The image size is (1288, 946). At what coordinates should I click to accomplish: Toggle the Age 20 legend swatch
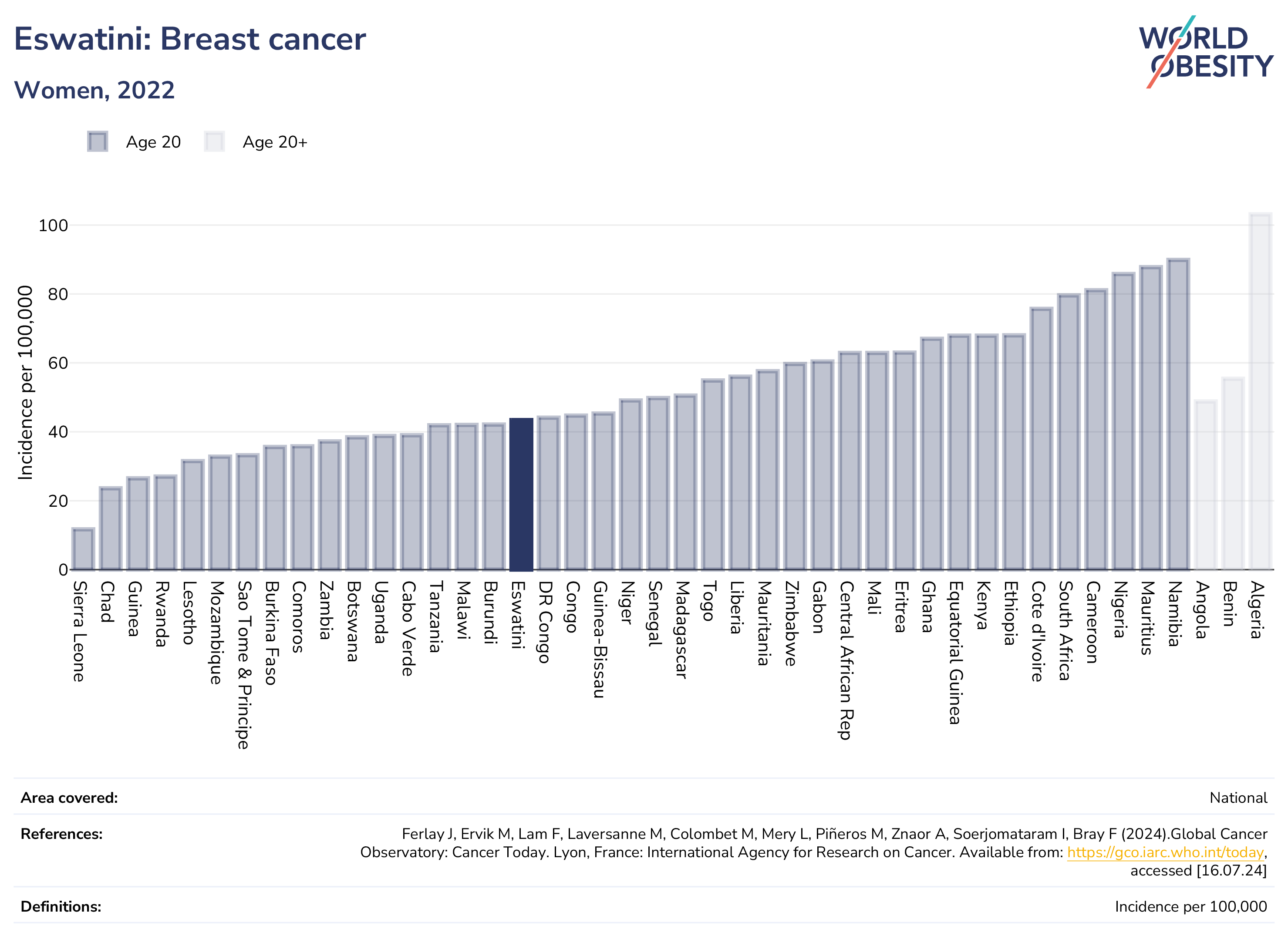98,141
